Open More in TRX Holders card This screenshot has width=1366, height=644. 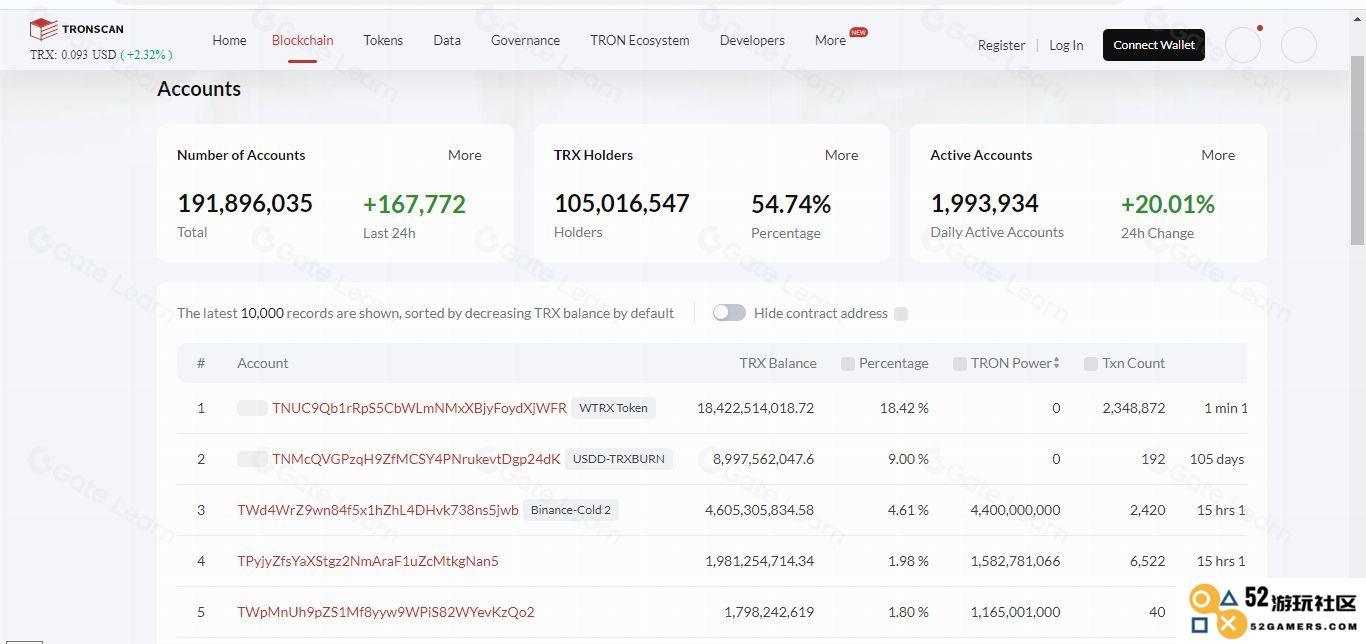point(842,155)
